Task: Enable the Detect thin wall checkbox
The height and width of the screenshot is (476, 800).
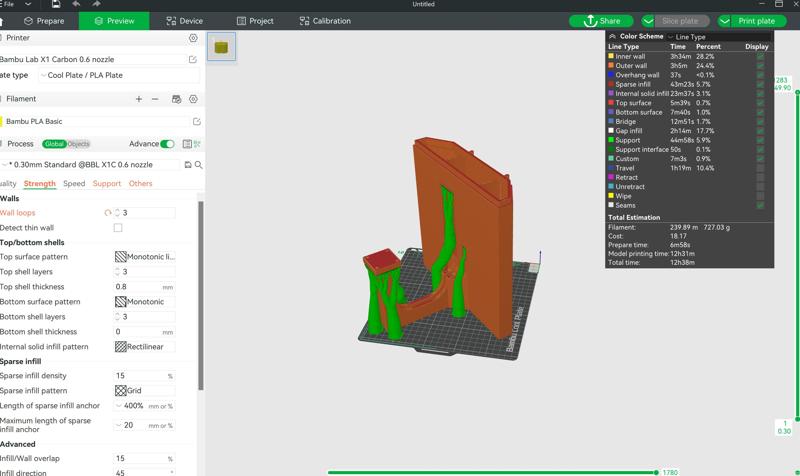Action: [x=118, y=228]
